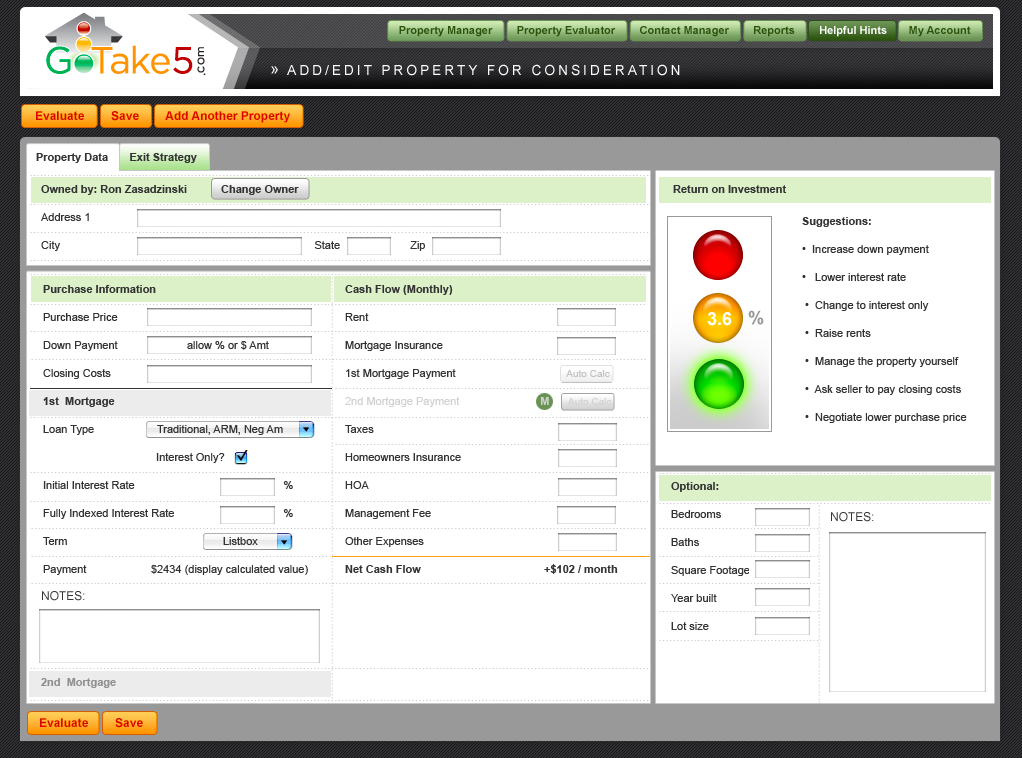Click the Bedrooms input box
The image size is (1022, 758).
coord(782,517)
